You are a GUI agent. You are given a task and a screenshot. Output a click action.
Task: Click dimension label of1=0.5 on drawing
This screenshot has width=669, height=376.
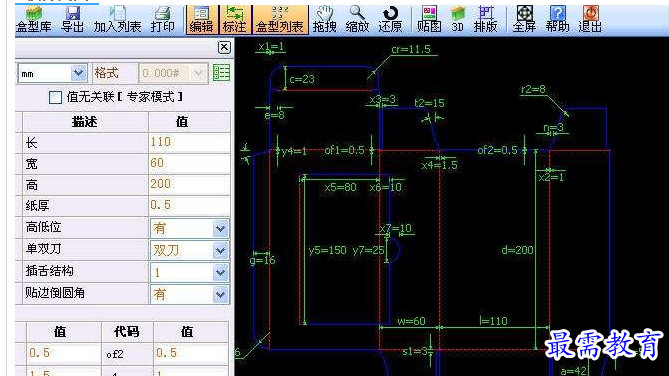tap(345, 150)
